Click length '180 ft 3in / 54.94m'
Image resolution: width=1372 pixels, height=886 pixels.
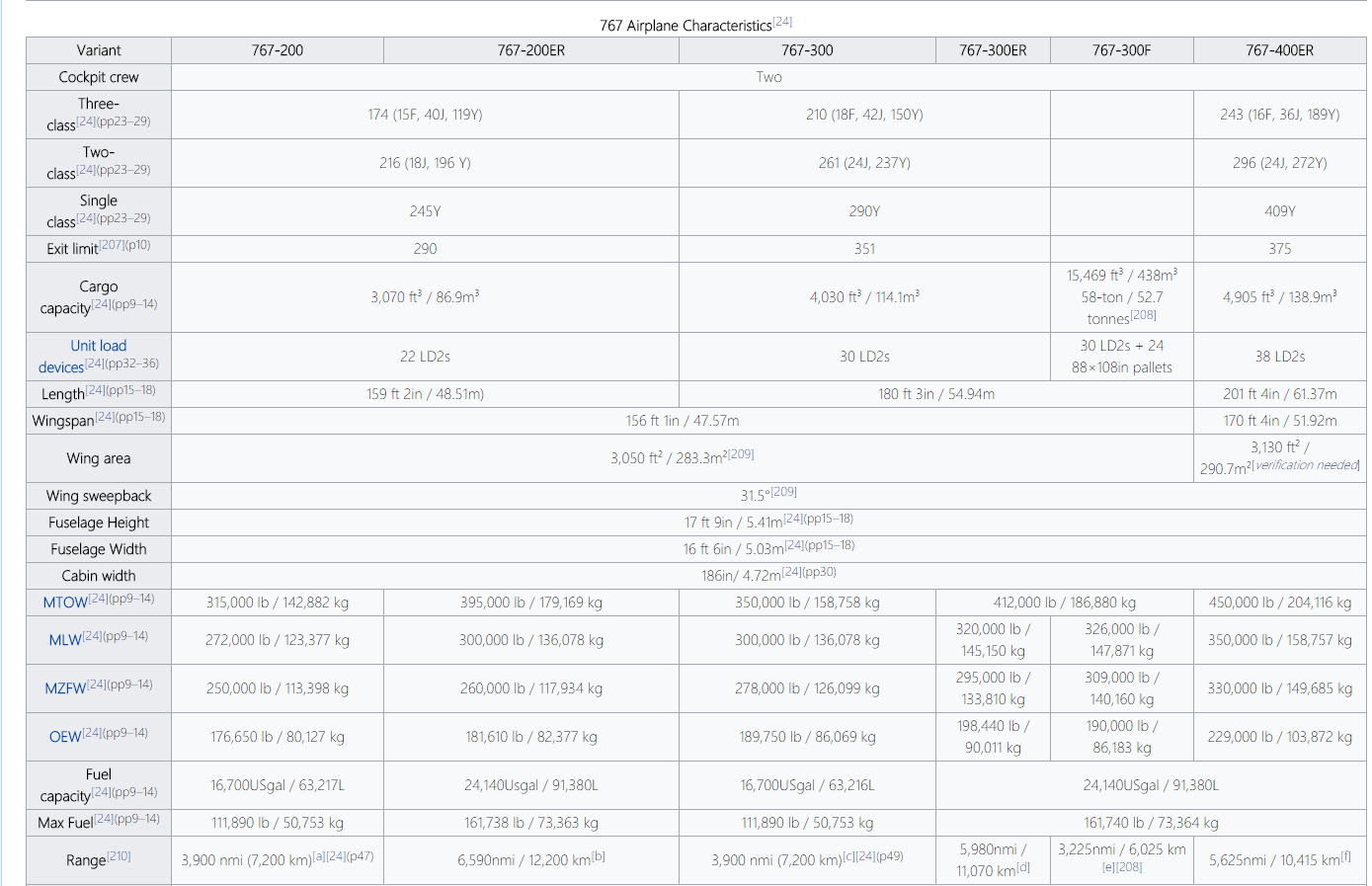coord(936,394)
